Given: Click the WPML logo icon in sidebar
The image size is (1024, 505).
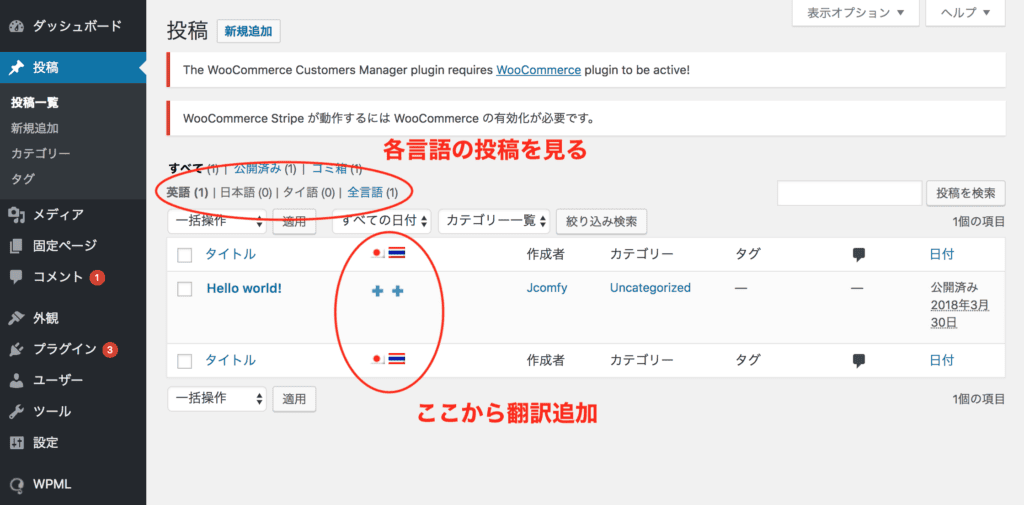Looking at the screenshot, I should (18, 485).
